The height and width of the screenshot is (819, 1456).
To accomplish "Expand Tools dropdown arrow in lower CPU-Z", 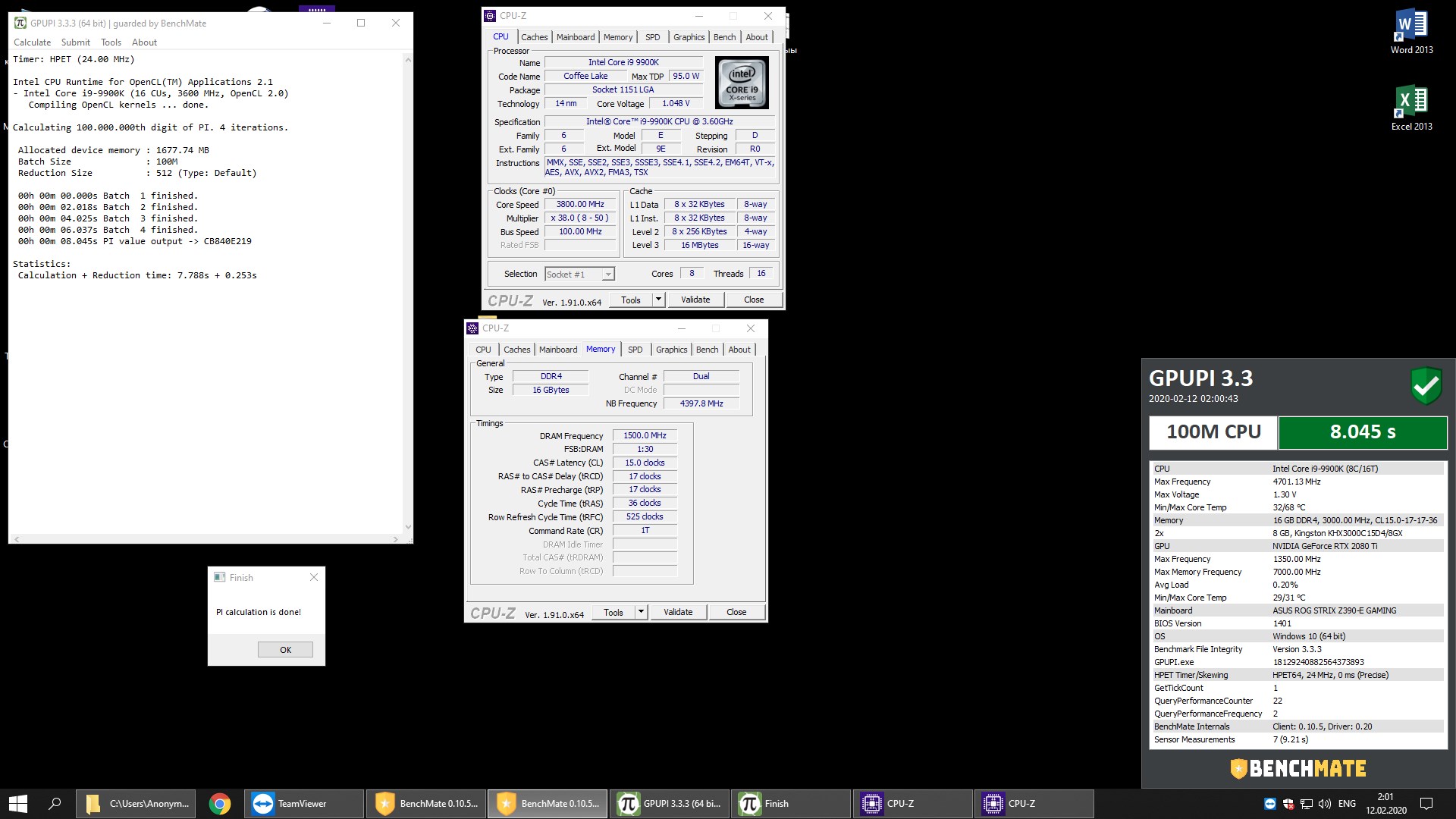I will (641, 612).
